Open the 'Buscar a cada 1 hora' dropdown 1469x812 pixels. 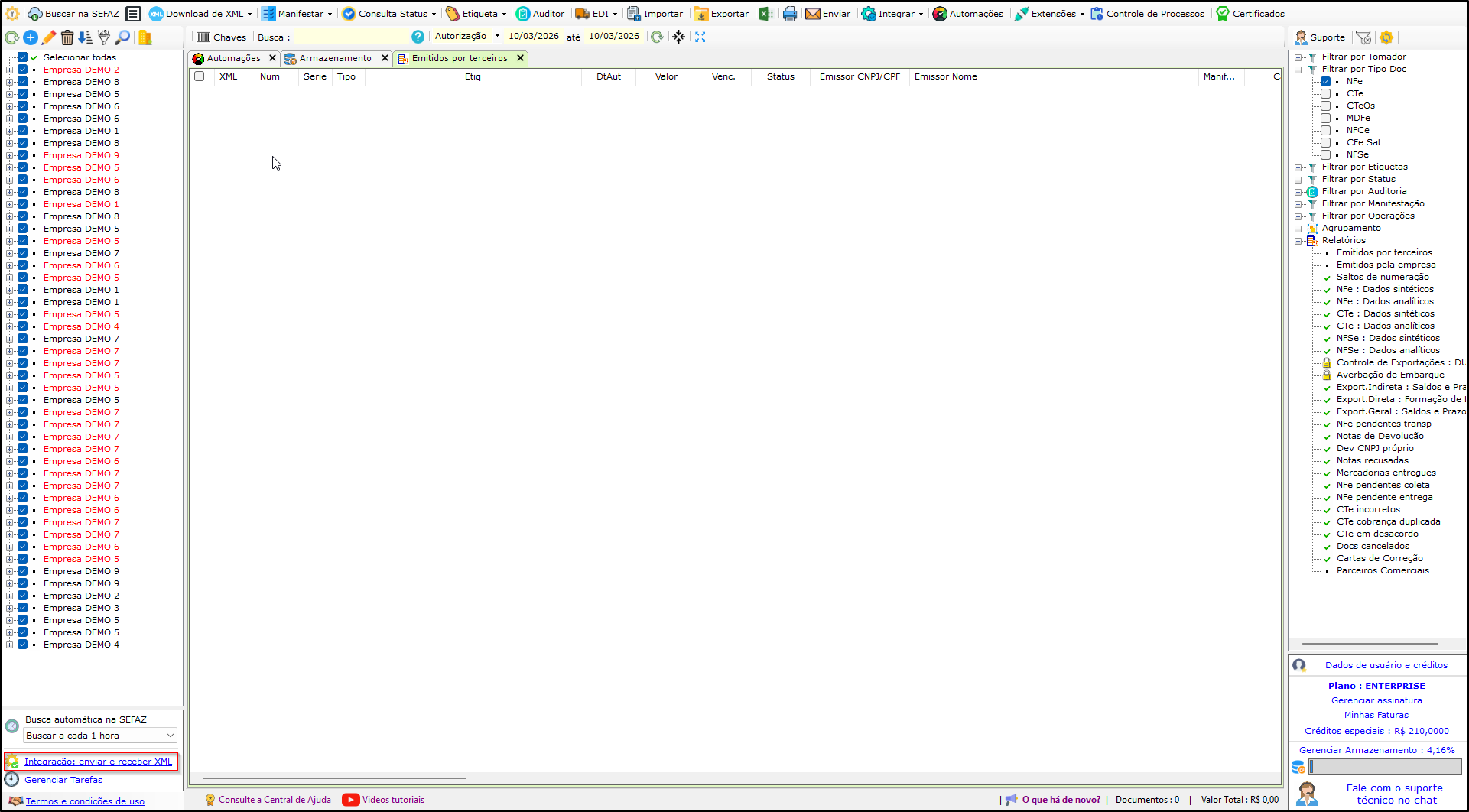100,736
